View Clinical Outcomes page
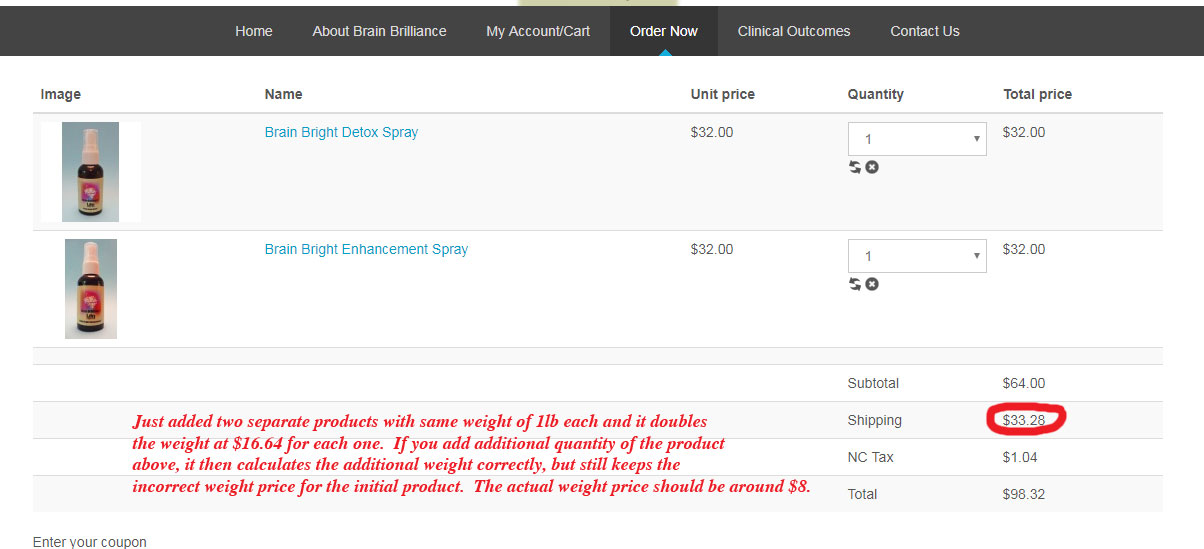Screen dimensions: 1204x549 pyautogui.click(x=794, y=31)
